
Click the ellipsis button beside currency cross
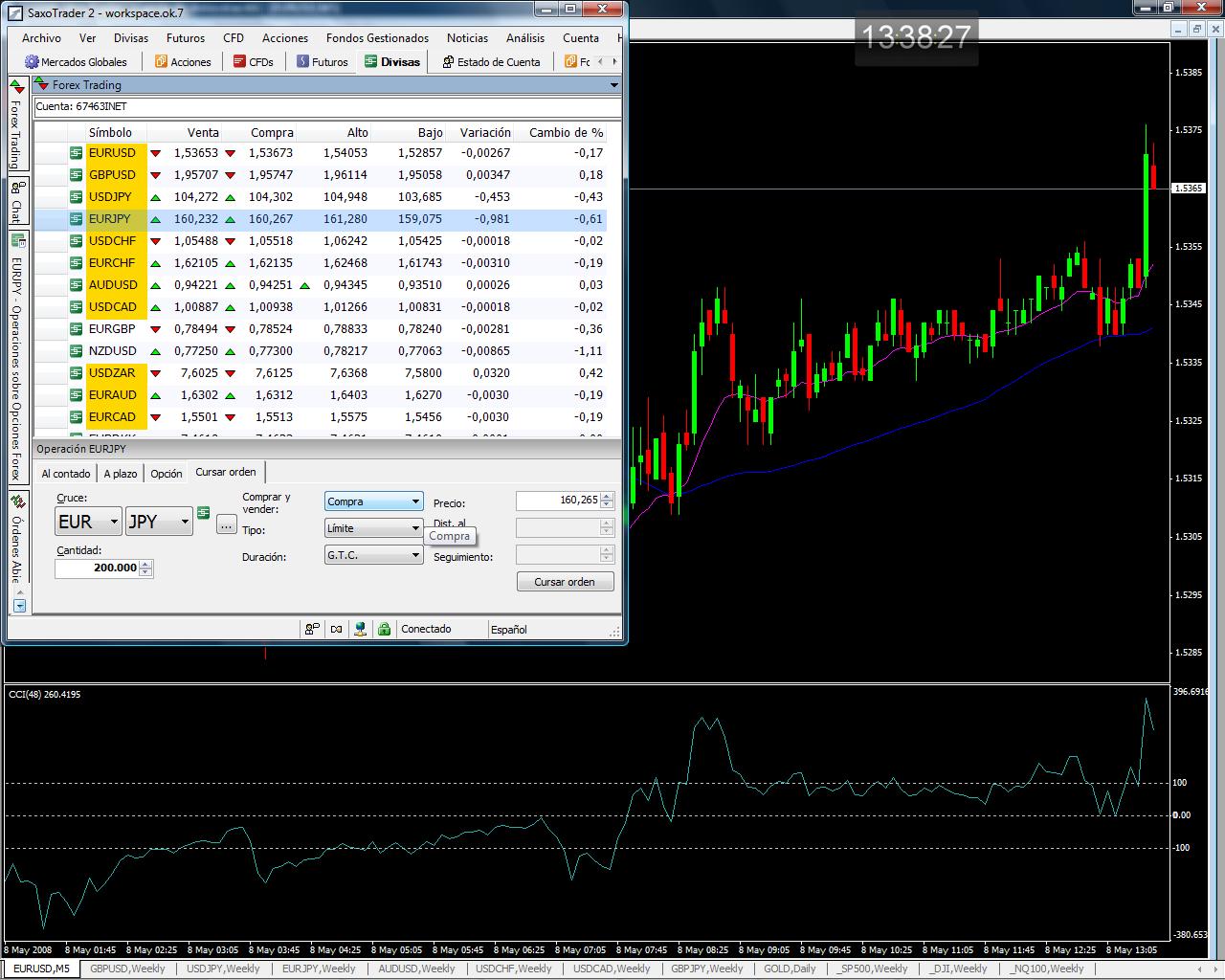tap(226, 524)
